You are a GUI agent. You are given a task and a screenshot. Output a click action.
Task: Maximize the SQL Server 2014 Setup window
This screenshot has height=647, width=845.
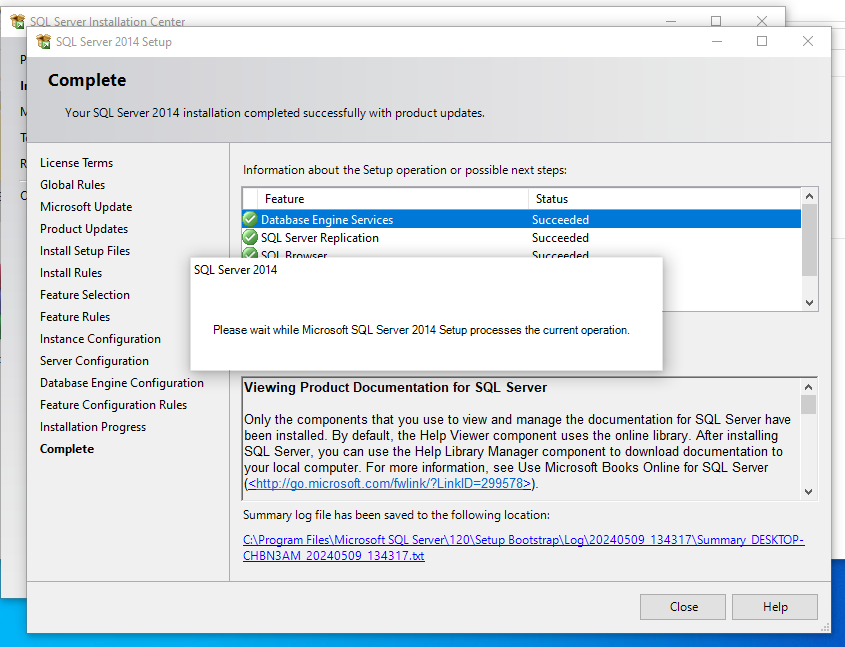(x=762, y=42)
